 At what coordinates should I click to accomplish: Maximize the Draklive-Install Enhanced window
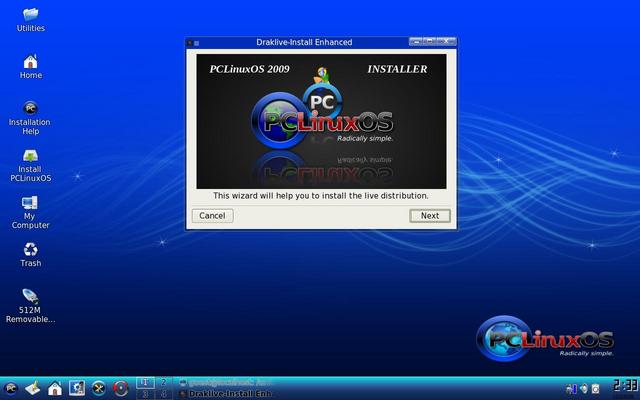pos(430,41)
